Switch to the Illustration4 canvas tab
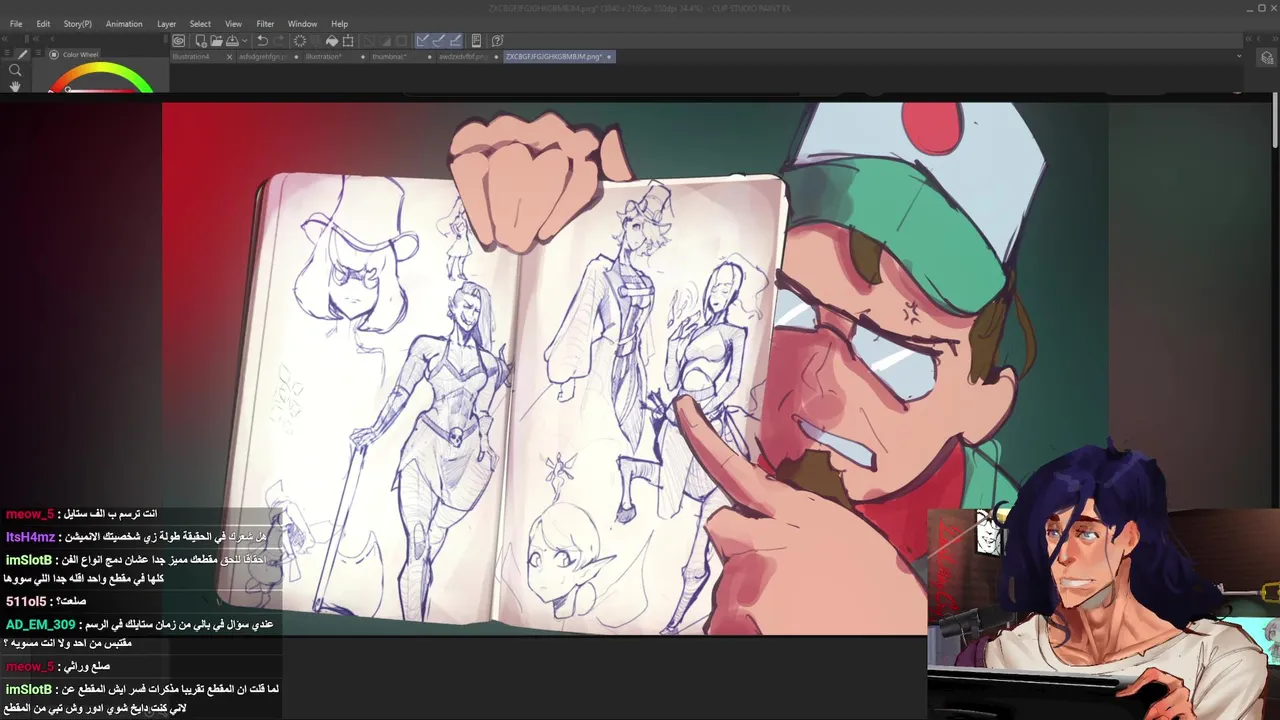The image size is (1280, 720). [x=191, y=57]
